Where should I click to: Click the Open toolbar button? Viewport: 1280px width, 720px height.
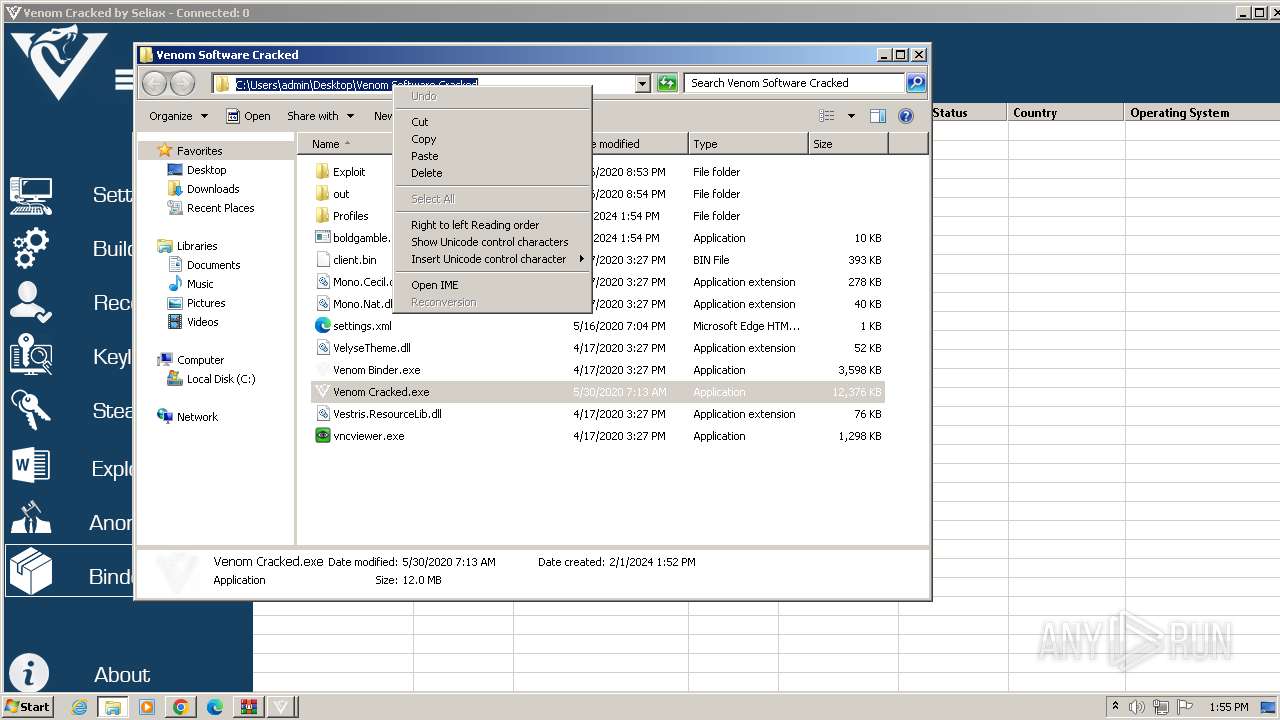click(x=248, y=116)
